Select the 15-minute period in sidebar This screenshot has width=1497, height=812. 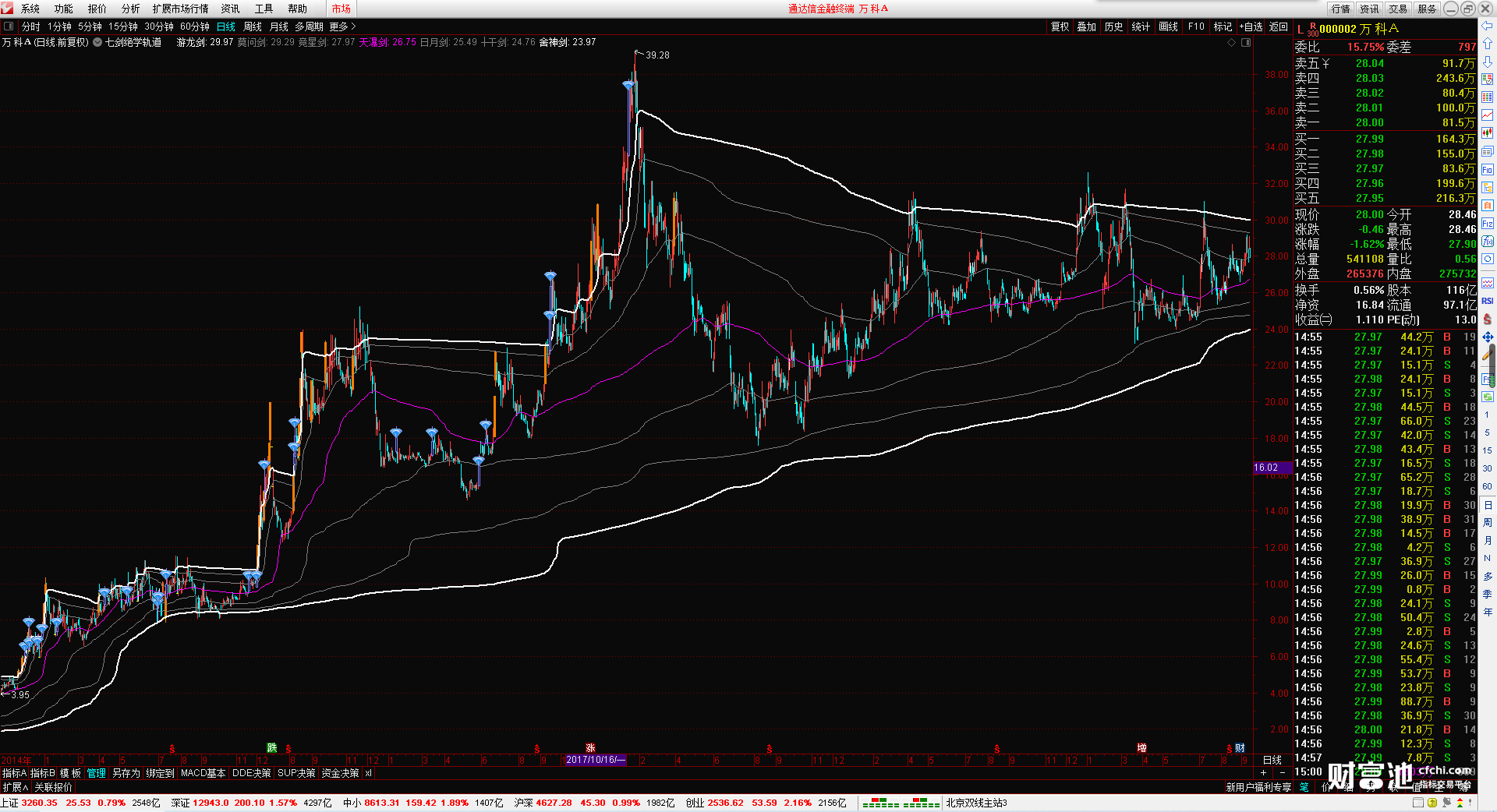[x=1487, y=450]
